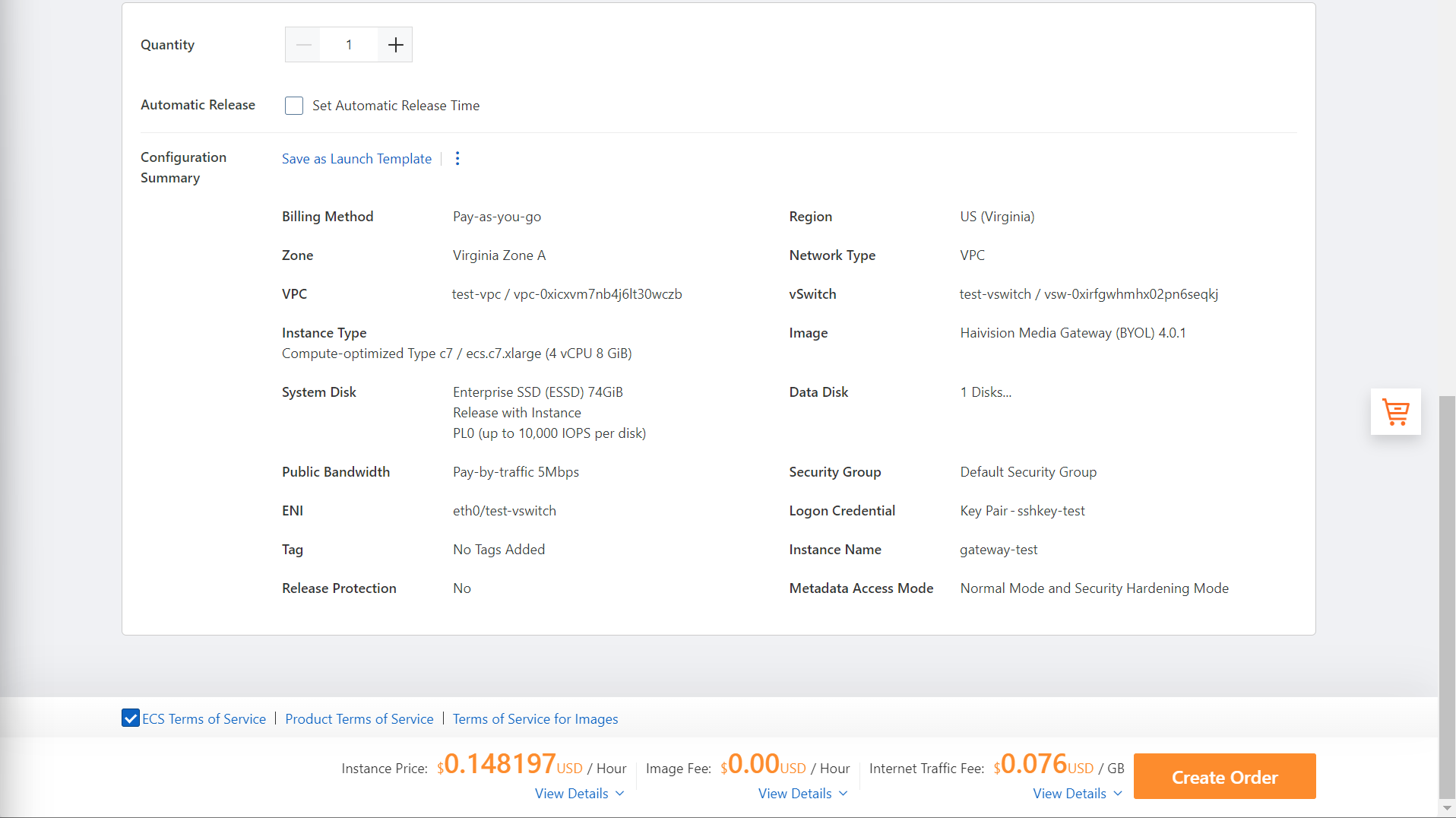Click the Create Order button
The image size is (1456, 818).
coord(1224,776)
